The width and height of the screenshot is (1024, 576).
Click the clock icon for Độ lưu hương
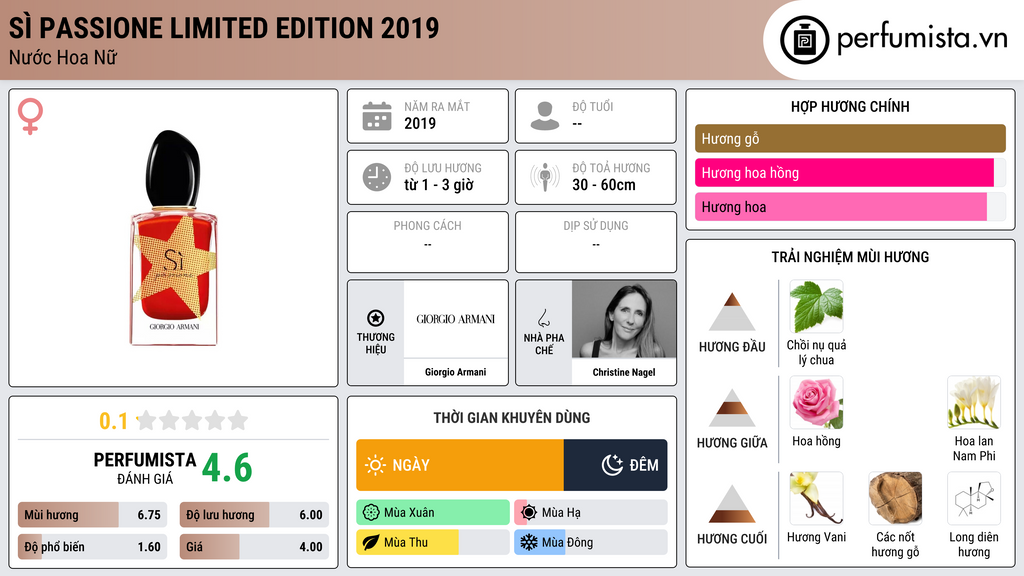point(376,177)
